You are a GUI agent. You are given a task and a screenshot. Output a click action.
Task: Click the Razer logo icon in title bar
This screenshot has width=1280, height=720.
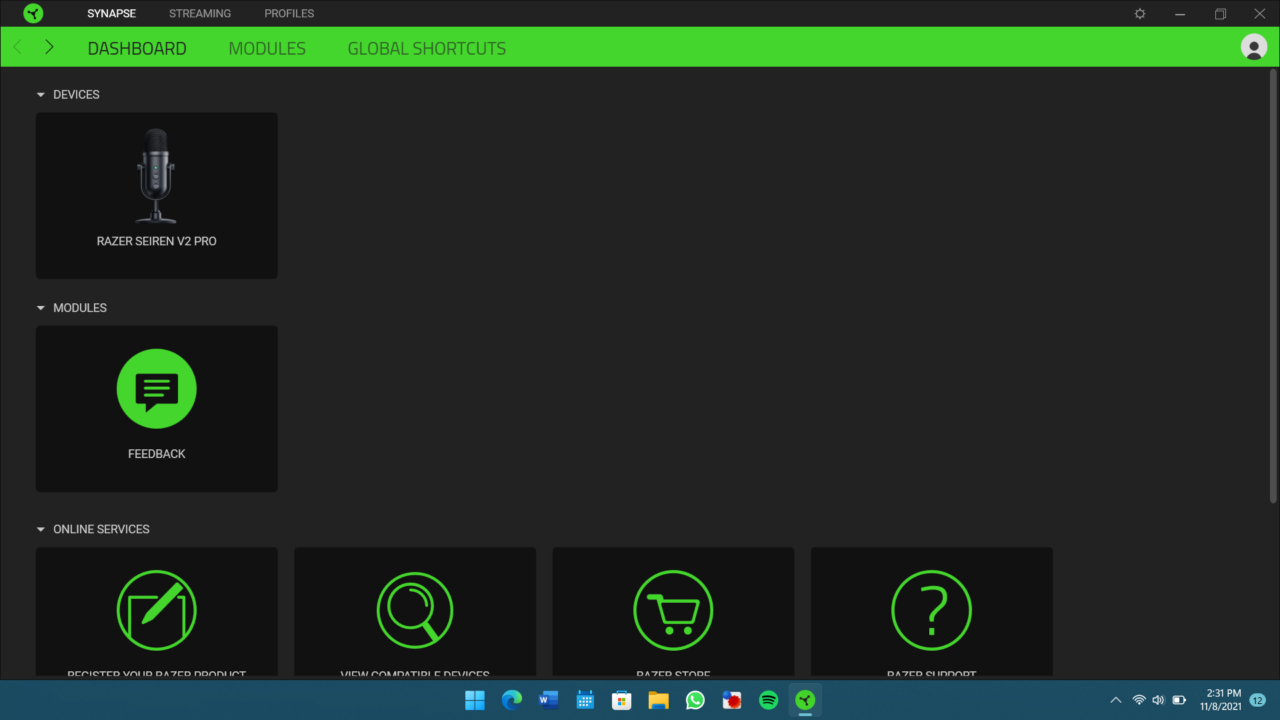click(x=33, y=13)
